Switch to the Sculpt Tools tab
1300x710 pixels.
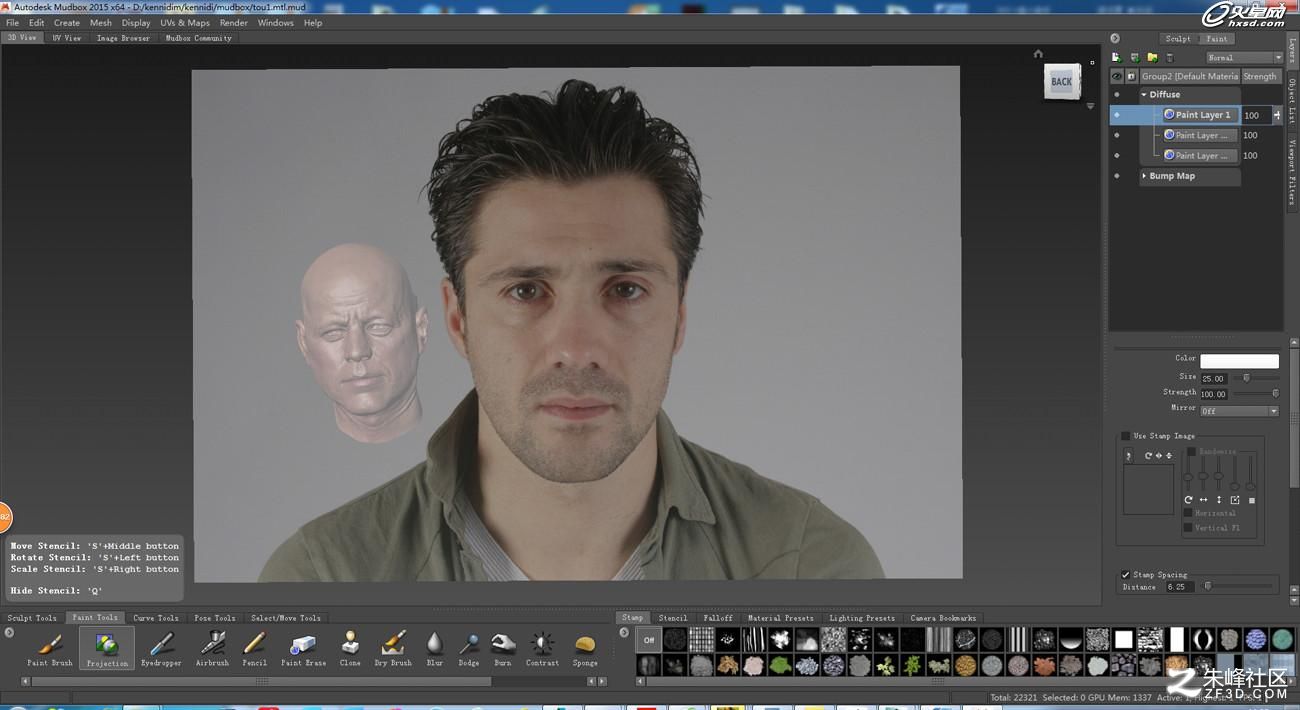click(32, 618)
